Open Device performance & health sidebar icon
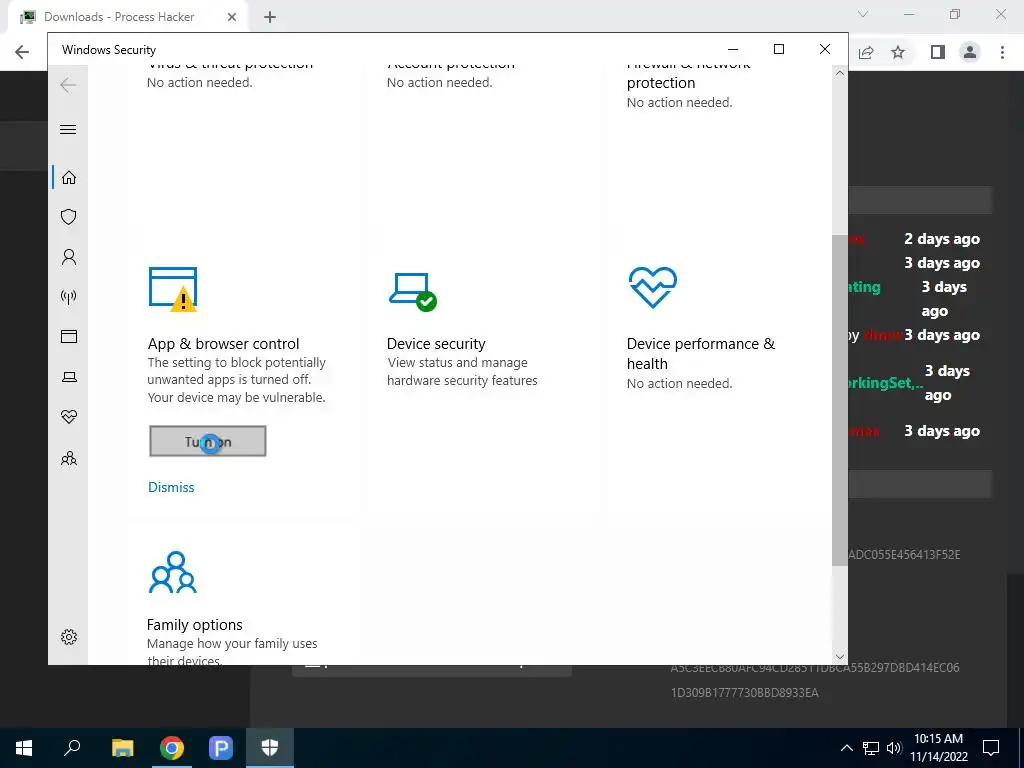 click(69, 417)
